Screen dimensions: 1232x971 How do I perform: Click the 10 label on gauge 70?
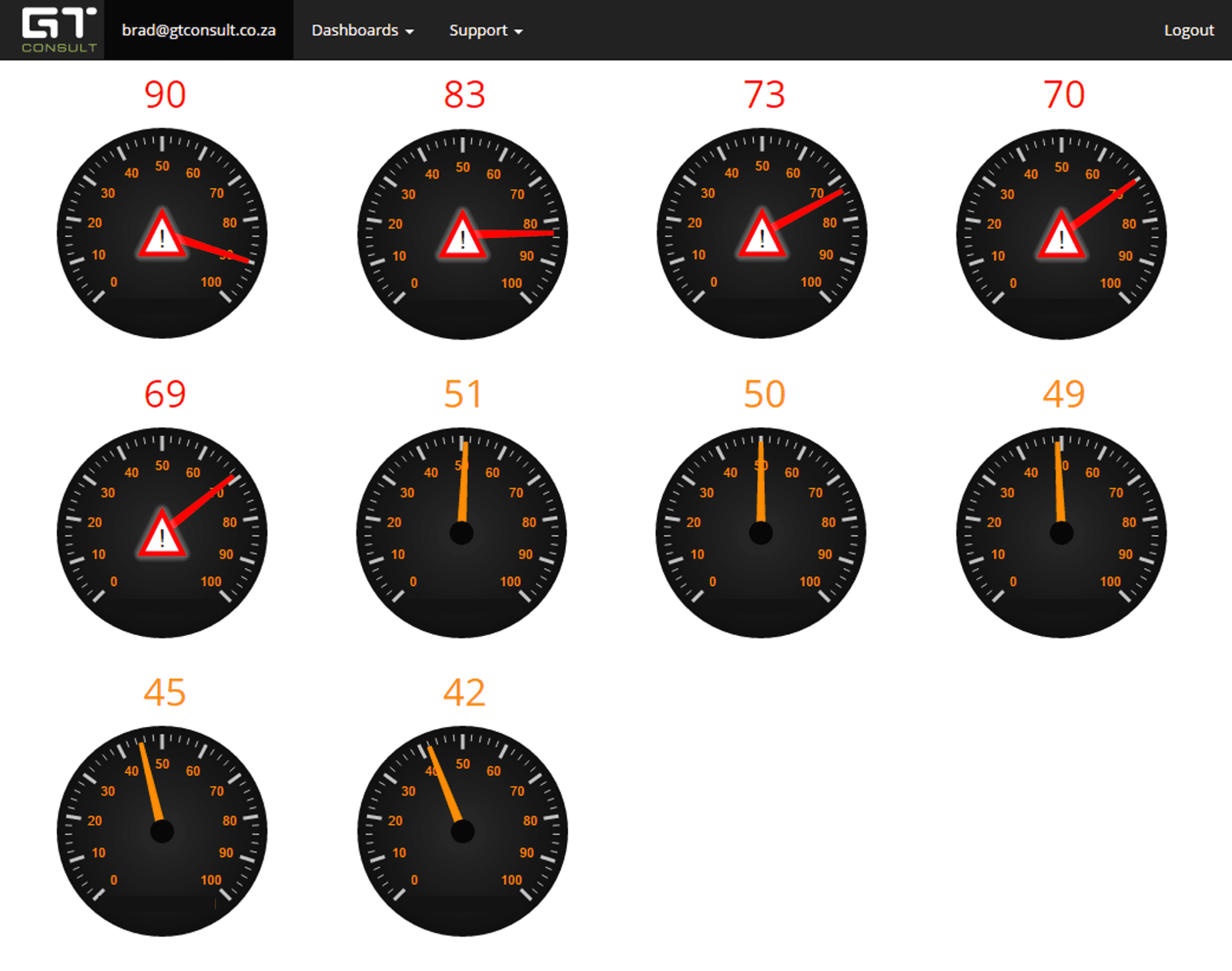click(x=998, y=256)
